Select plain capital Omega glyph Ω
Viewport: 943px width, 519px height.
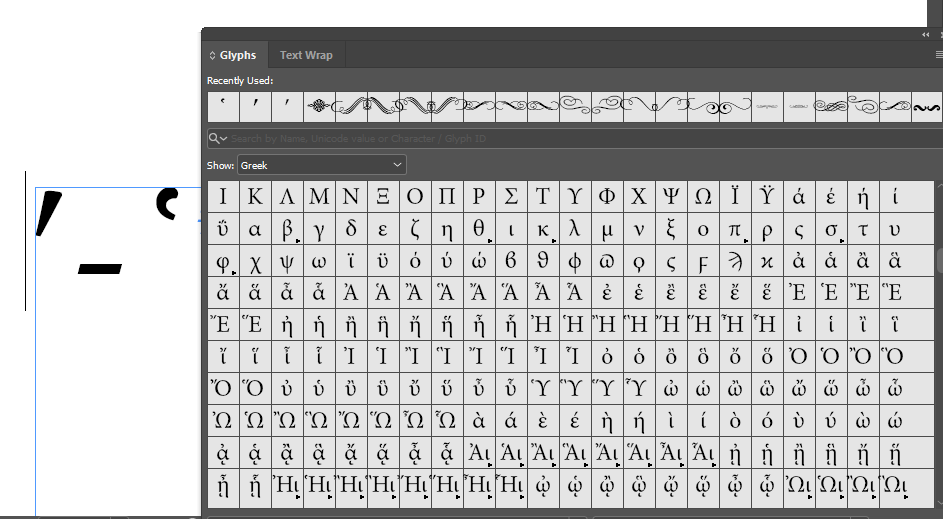click(x=703, y=197)
